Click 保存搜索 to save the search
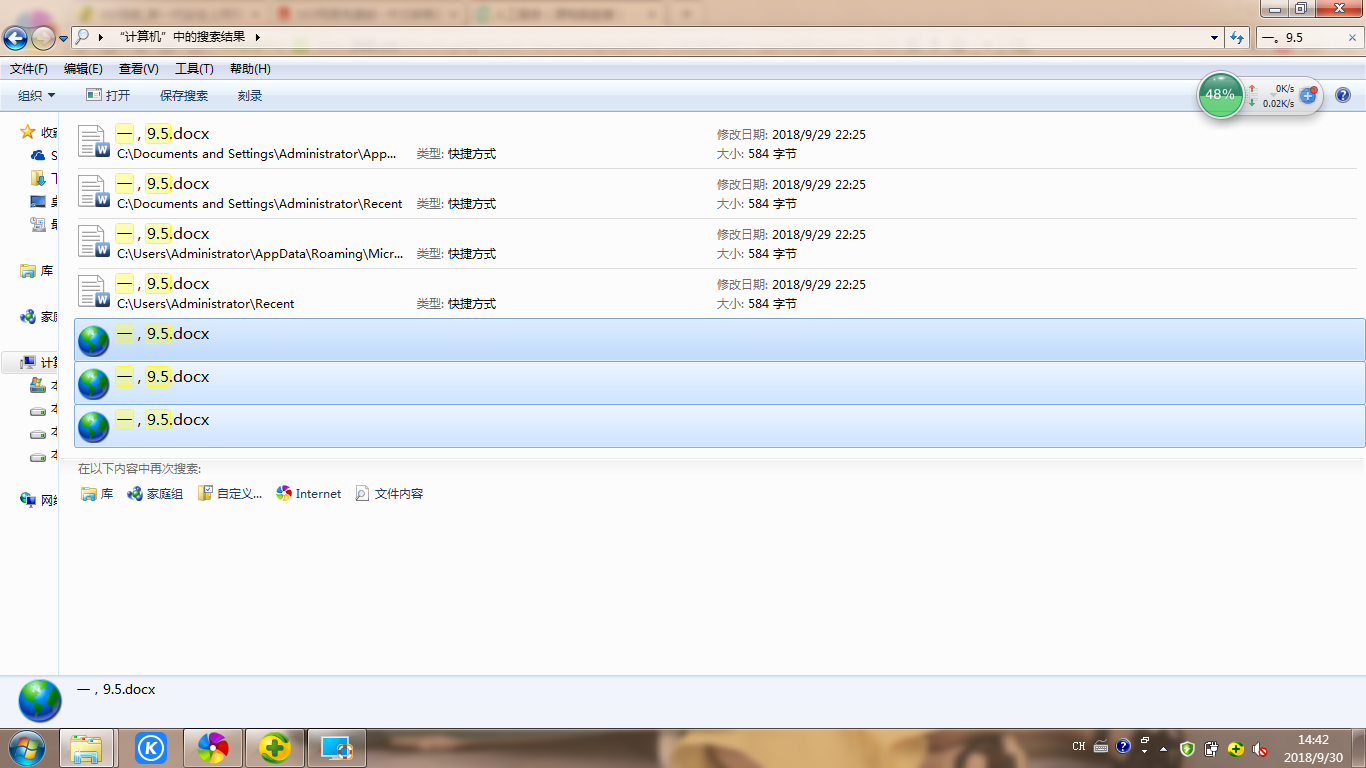This screenshot has width=1366, height=768. point(184,96)
